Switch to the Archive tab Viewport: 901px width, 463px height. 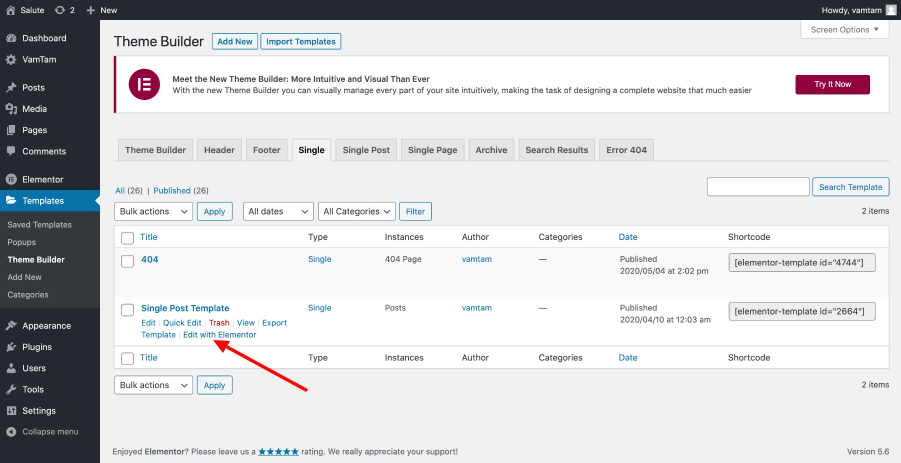491,150
